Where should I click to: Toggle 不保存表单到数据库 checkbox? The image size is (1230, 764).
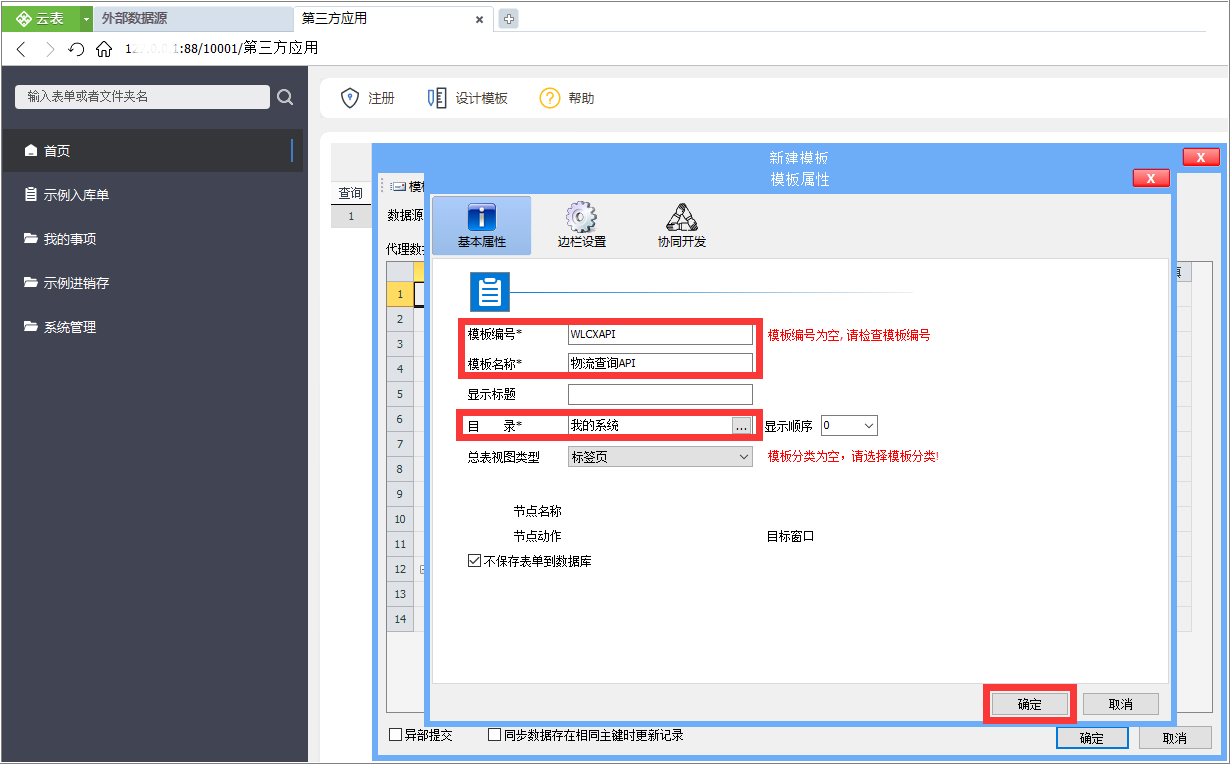(474, 562)
